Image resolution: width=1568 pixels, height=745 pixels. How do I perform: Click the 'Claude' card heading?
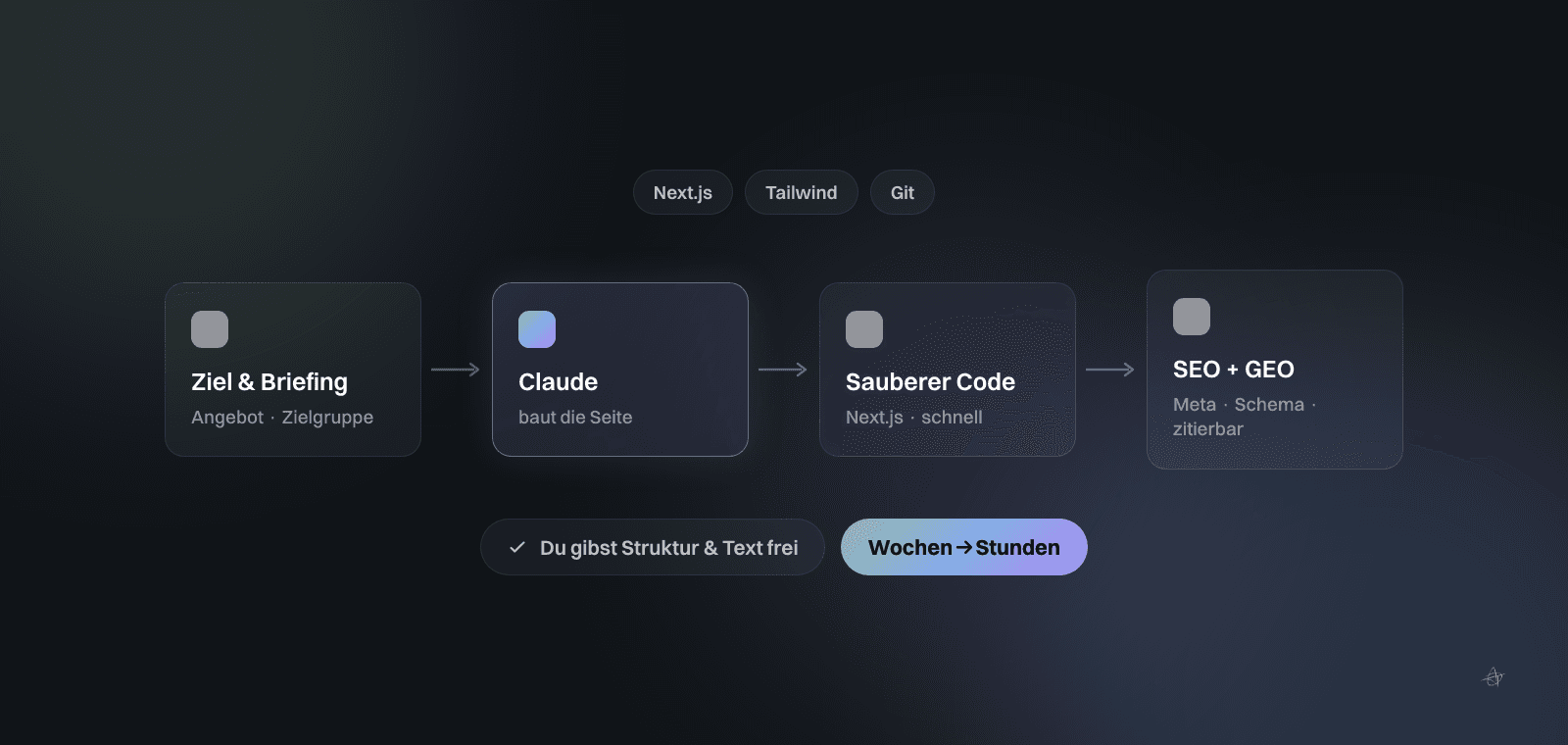click(x=558, y=382)
